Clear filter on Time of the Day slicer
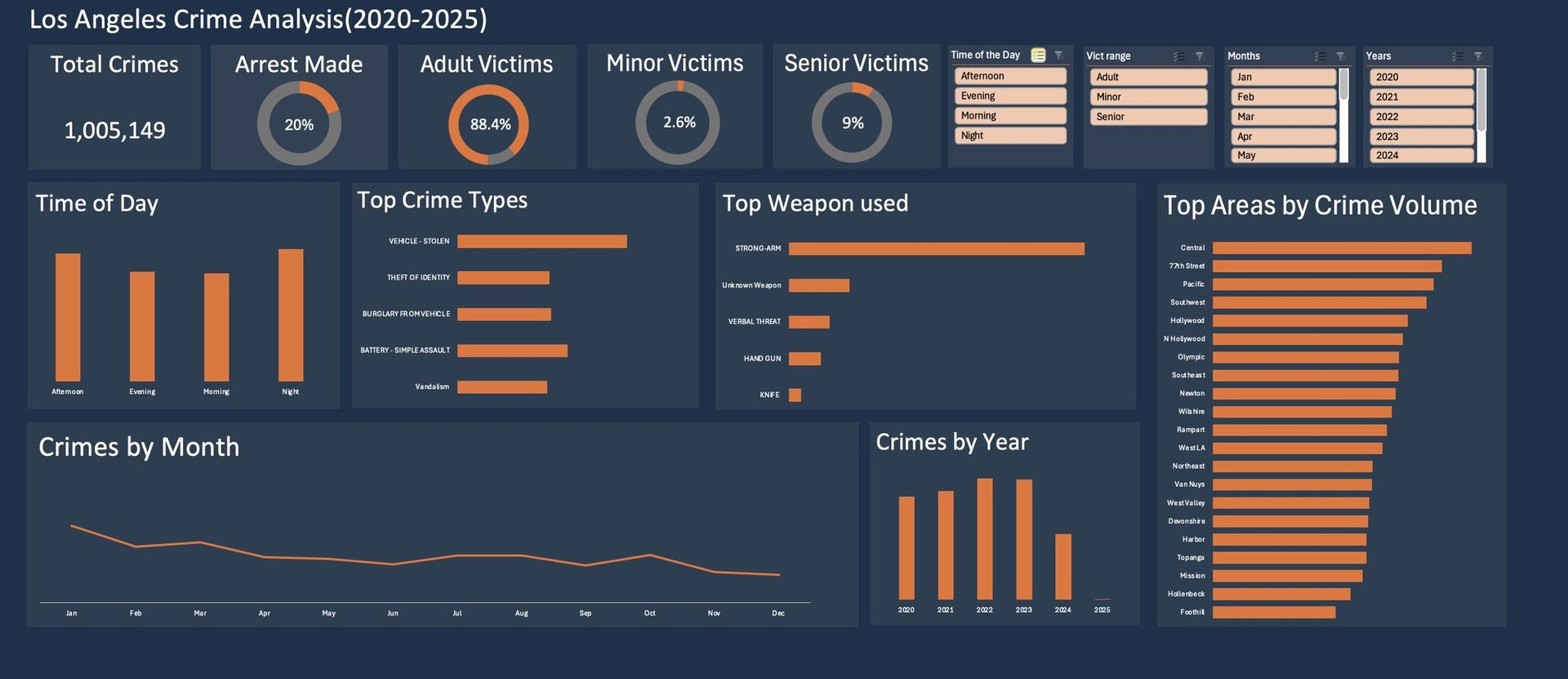Screen dimensions: 1568x679 click(x=1058, y=55)
